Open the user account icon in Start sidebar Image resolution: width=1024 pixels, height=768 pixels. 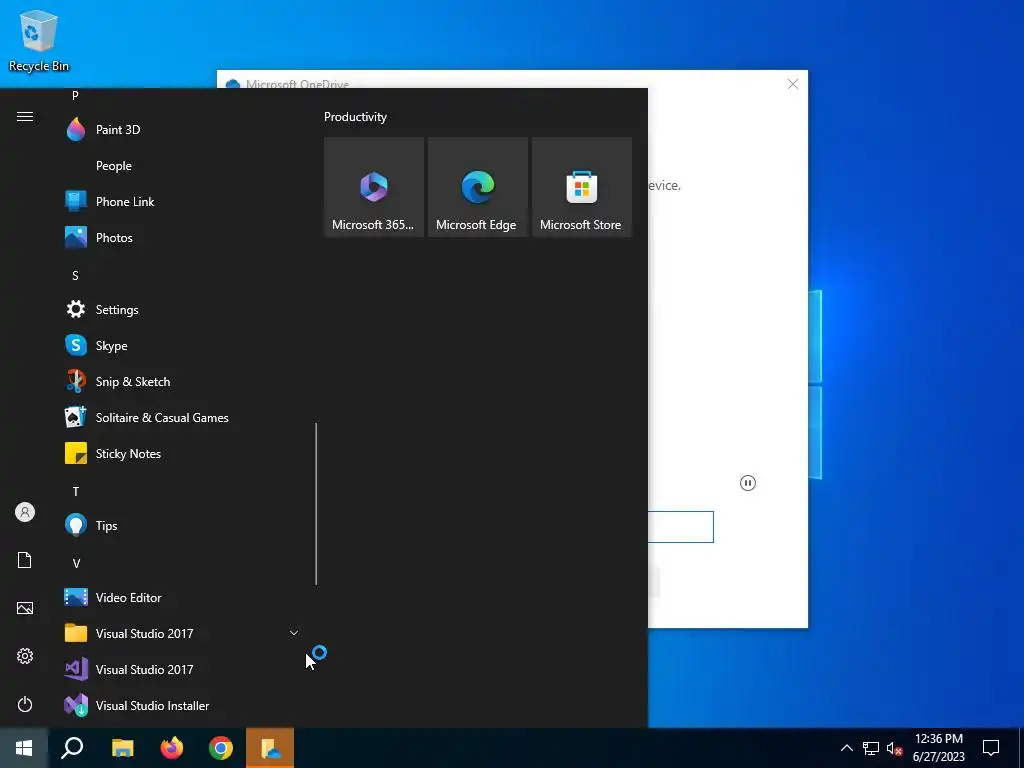25,512
